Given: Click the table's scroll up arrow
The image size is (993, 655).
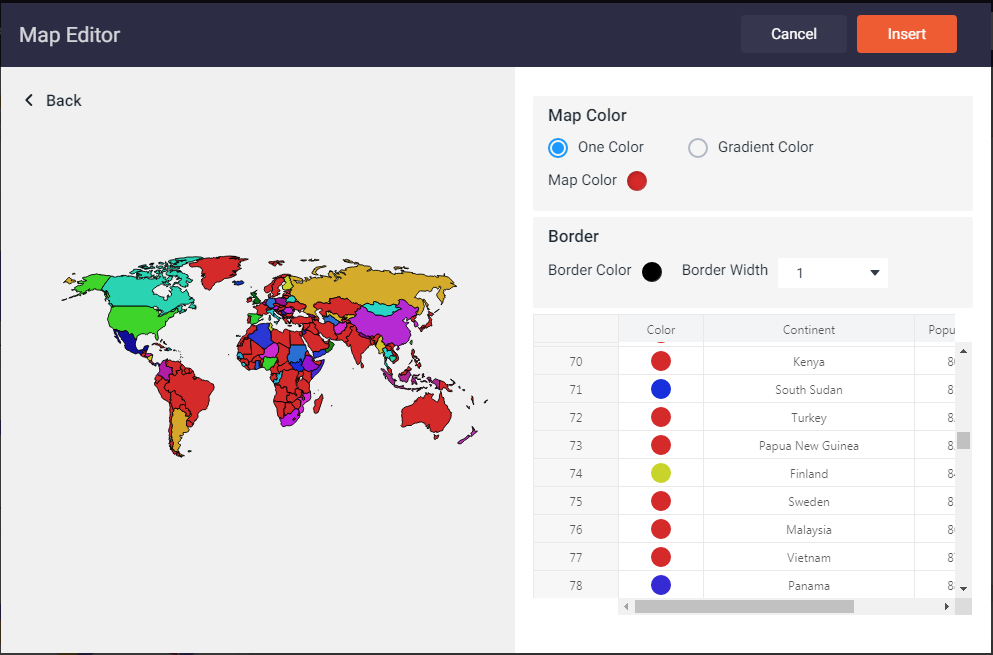Looking at the screenshot, I should pyautogui.click(x=963, y=351).
